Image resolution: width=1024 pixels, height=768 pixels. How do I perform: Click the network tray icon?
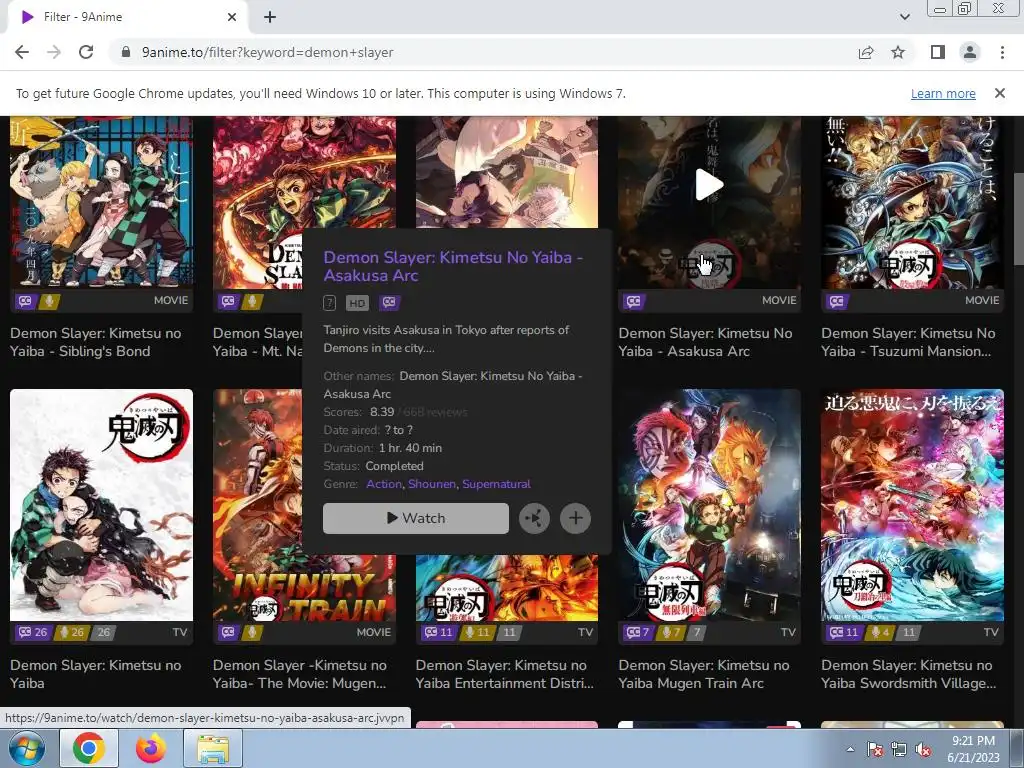tap(899, 750)
